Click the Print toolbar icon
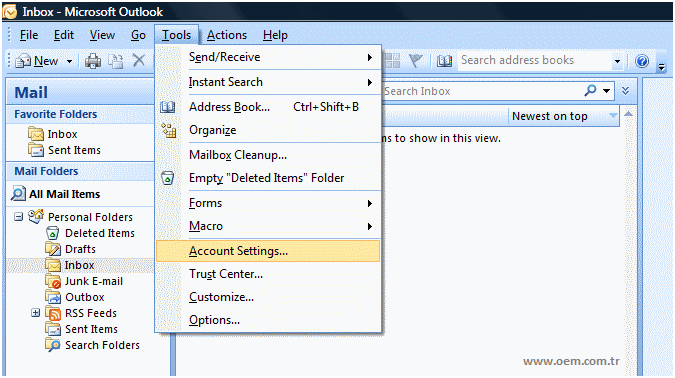Screen dimensions: 675x378 coord(93,61)
